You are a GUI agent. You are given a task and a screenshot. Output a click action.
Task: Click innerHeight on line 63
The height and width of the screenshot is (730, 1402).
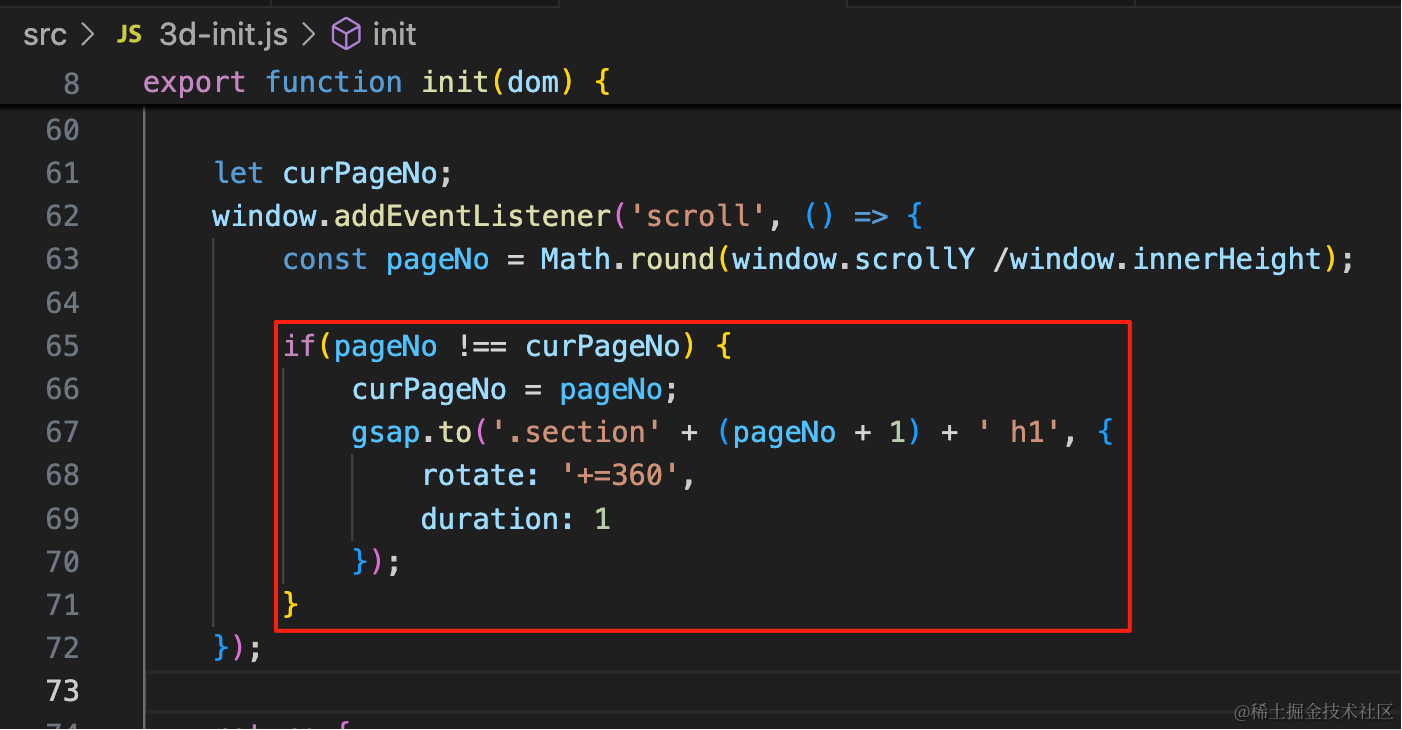[x=1228, y=260]
